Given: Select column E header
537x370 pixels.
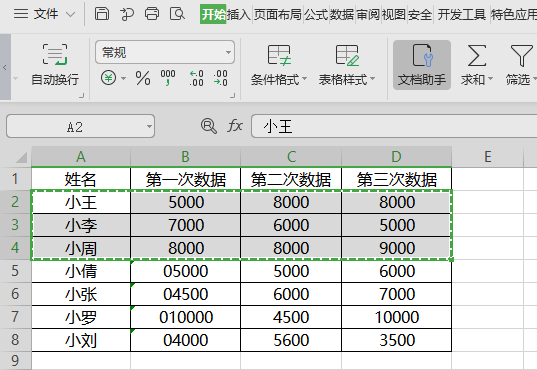Looking at the screenshot, I should (488, 157).
